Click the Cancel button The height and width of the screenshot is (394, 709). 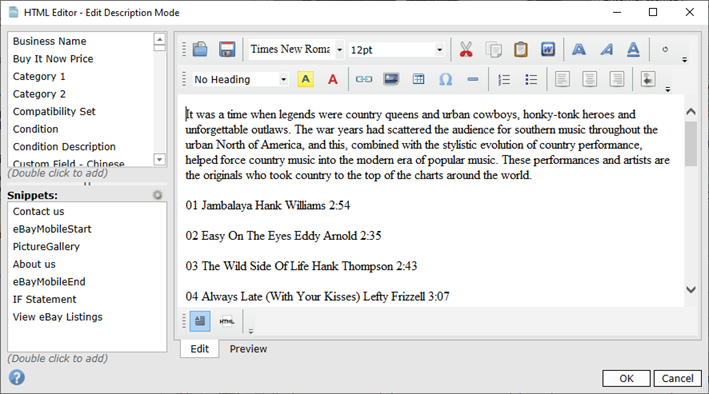click(x=677, y=378)
